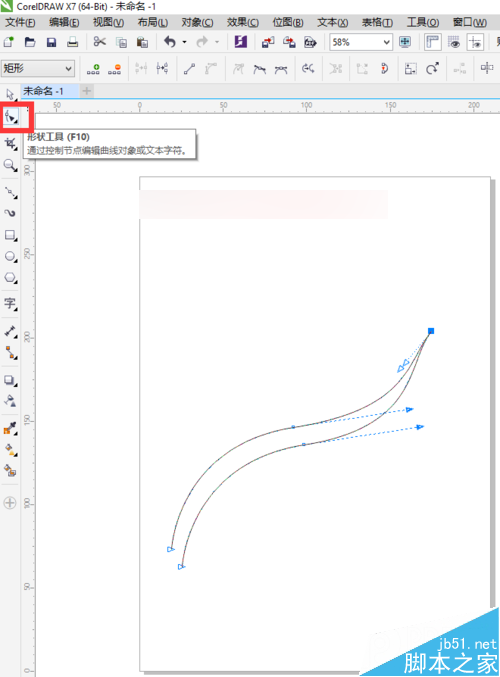500x677 pixels.
Task: Save the document with floppy icon
Action: tap(51, 42)
